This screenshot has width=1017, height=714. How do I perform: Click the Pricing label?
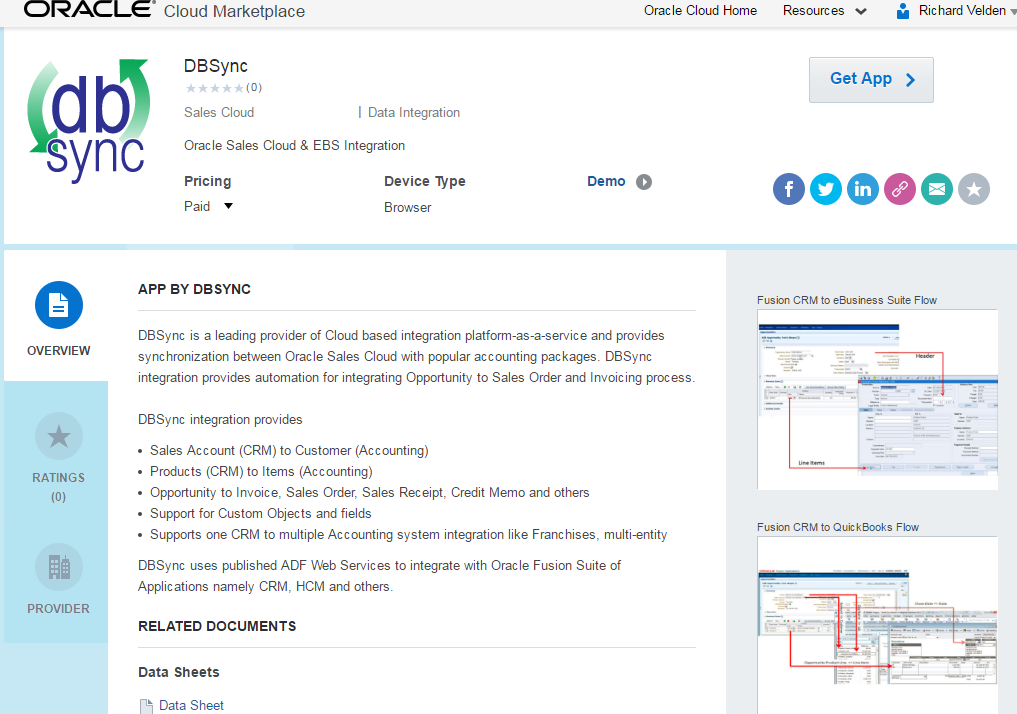pyautogui.click(x=208, y=182)
